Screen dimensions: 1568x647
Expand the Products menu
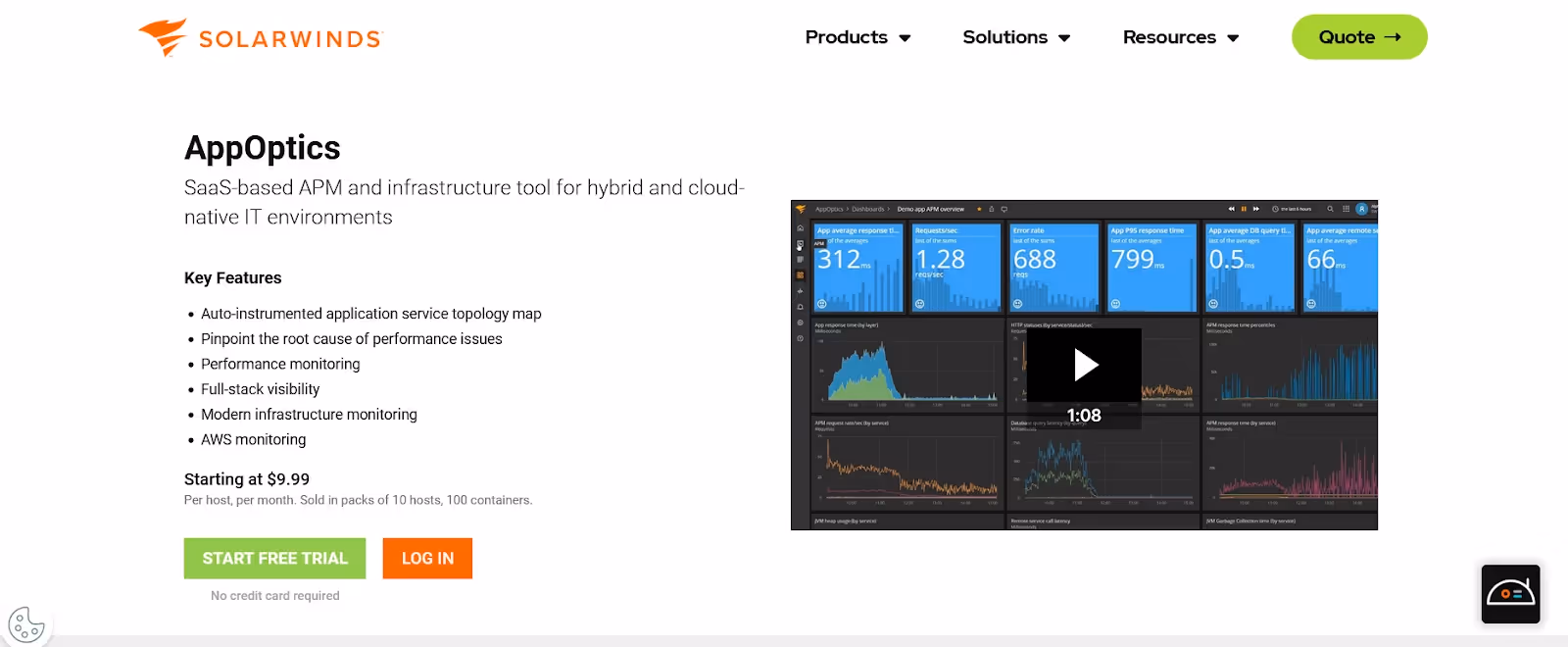pos(857,37)
